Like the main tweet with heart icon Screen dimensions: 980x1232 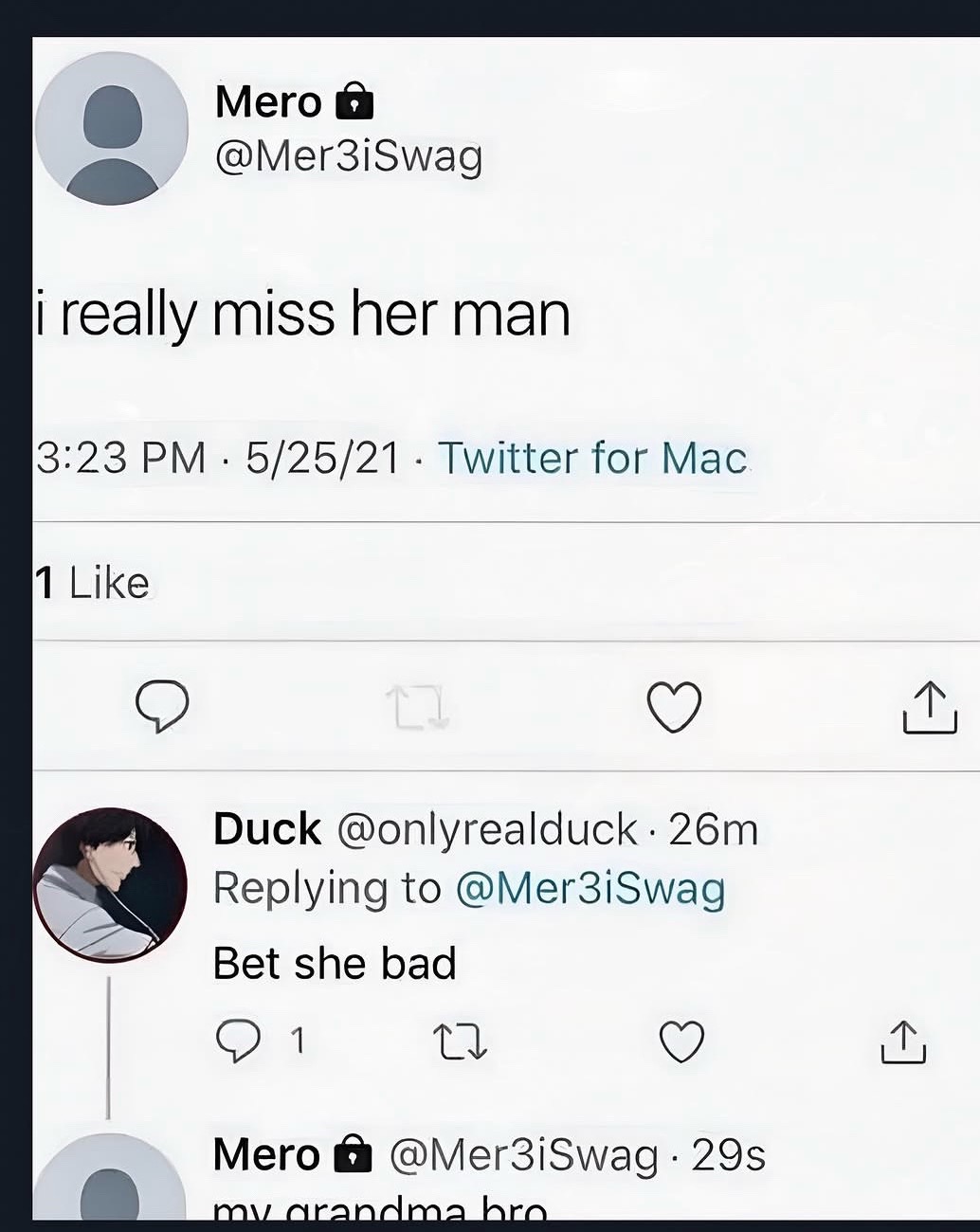coord(674,707)
